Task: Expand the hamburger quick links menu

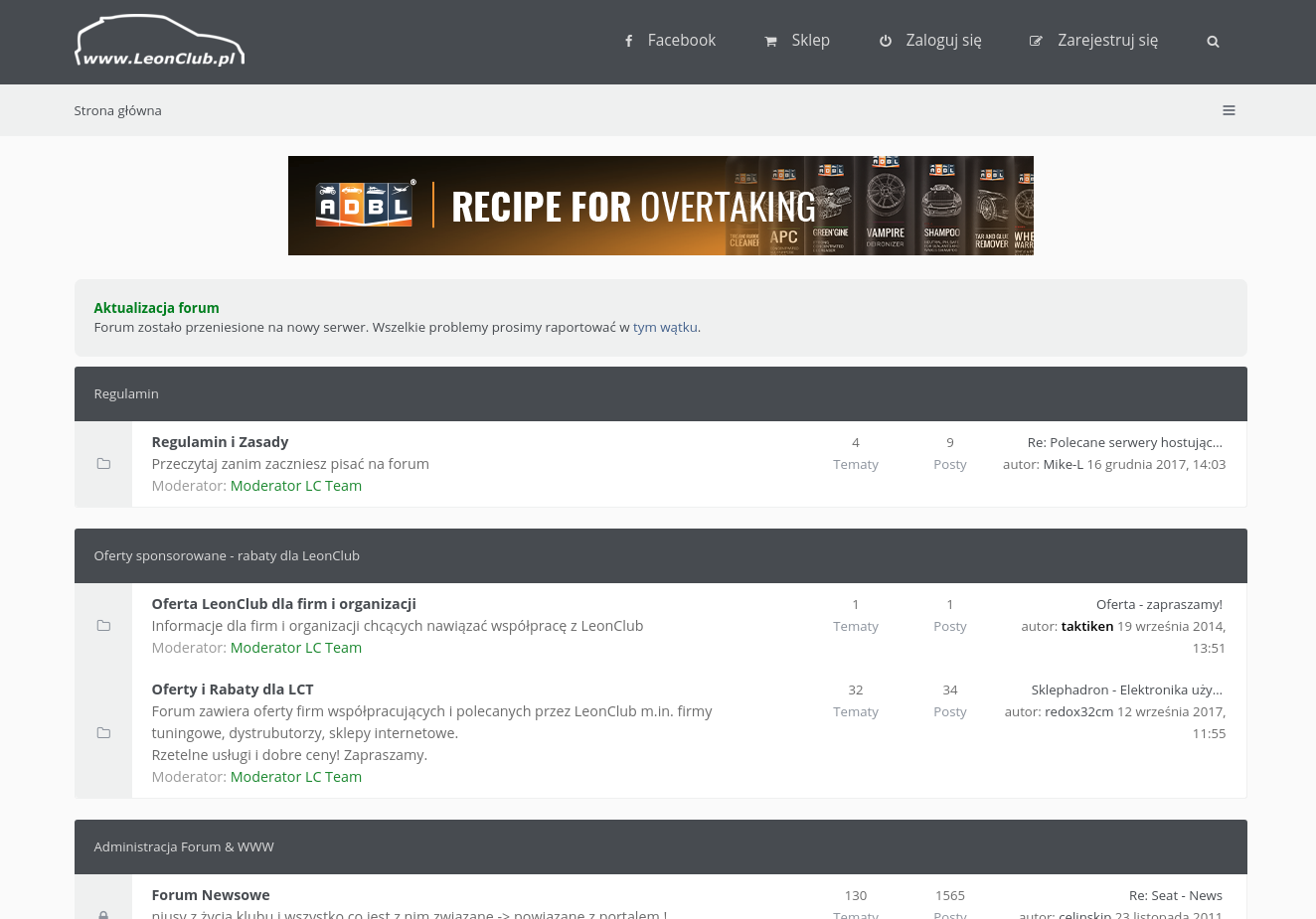Action: pyautogui.click(x=1229, y=110)
